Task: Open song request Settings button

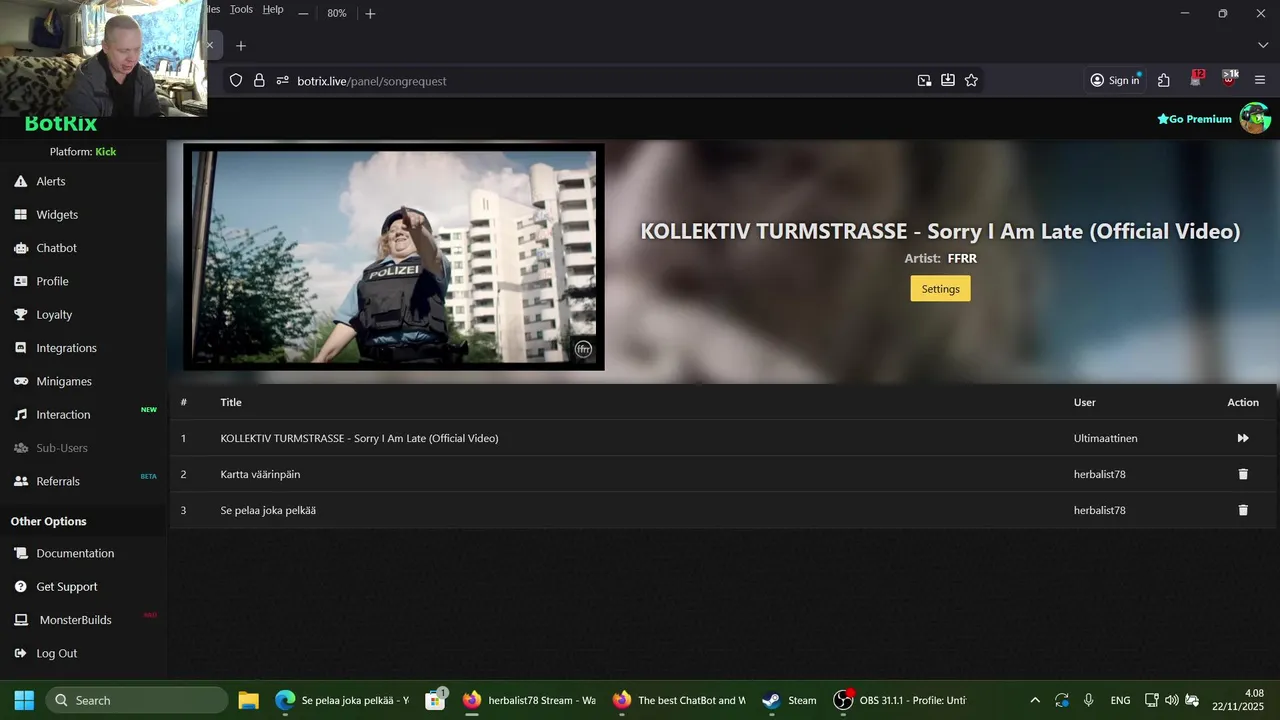Action: click(x=940, y=289)
